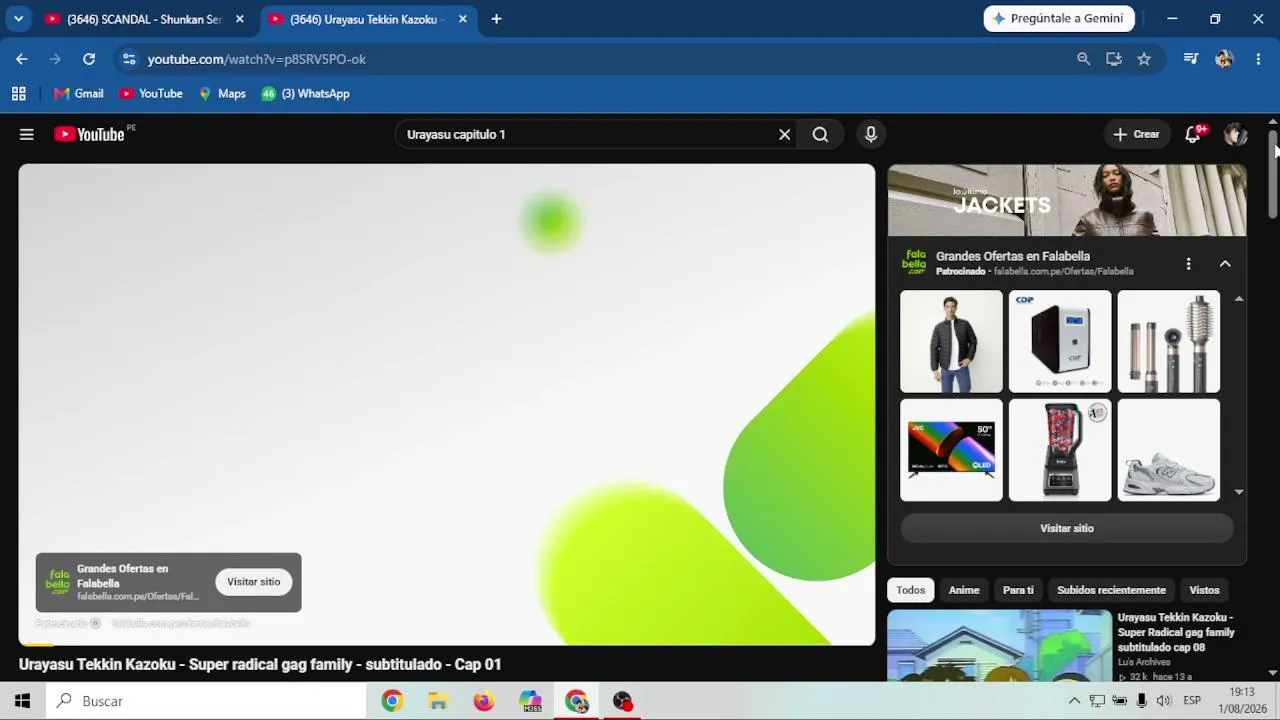Open the 50-inch QLED TV product thumbnail

point(951,450)
